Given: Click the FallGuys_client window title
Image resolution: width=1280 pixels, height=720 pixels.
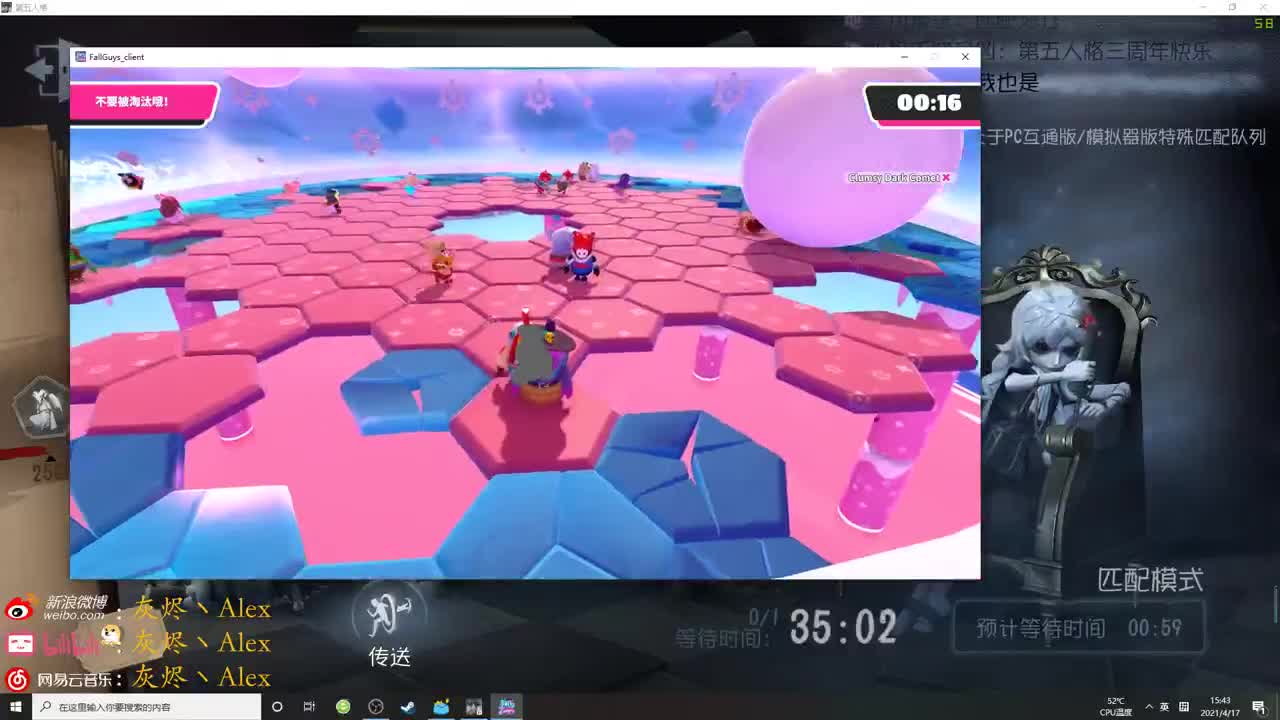Looking at the screenshot, I should point(116,57).
